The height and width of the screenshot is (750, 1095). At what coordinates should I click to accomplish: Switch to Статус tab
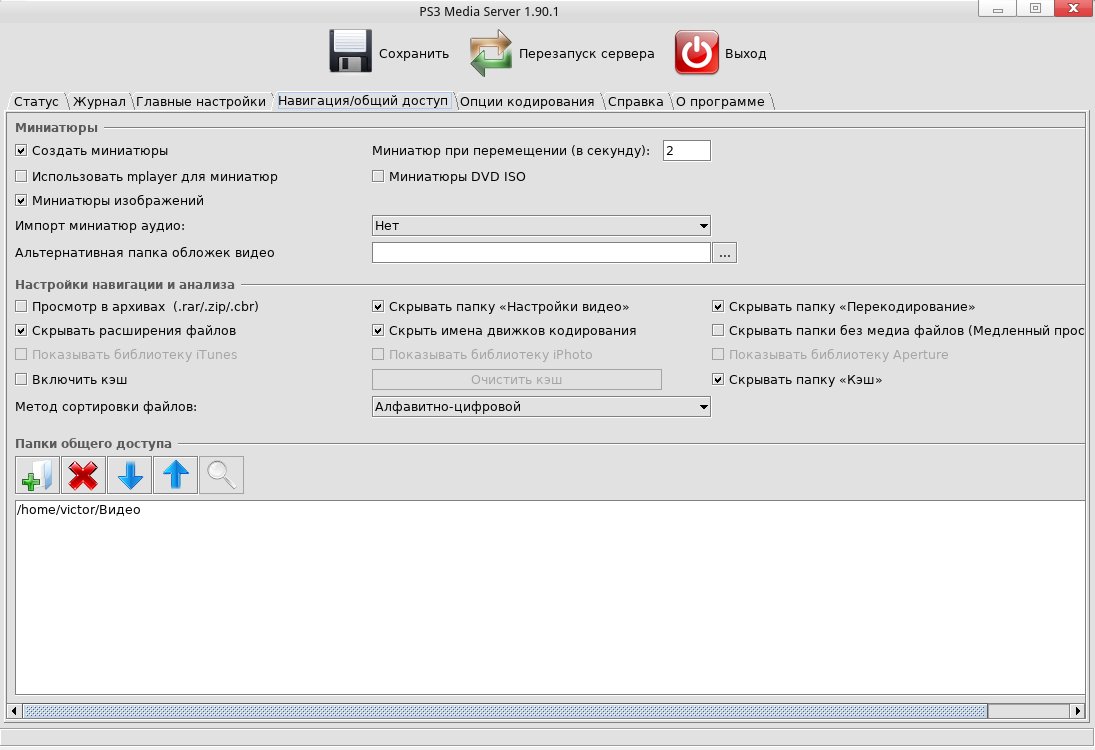click(36, 101)
